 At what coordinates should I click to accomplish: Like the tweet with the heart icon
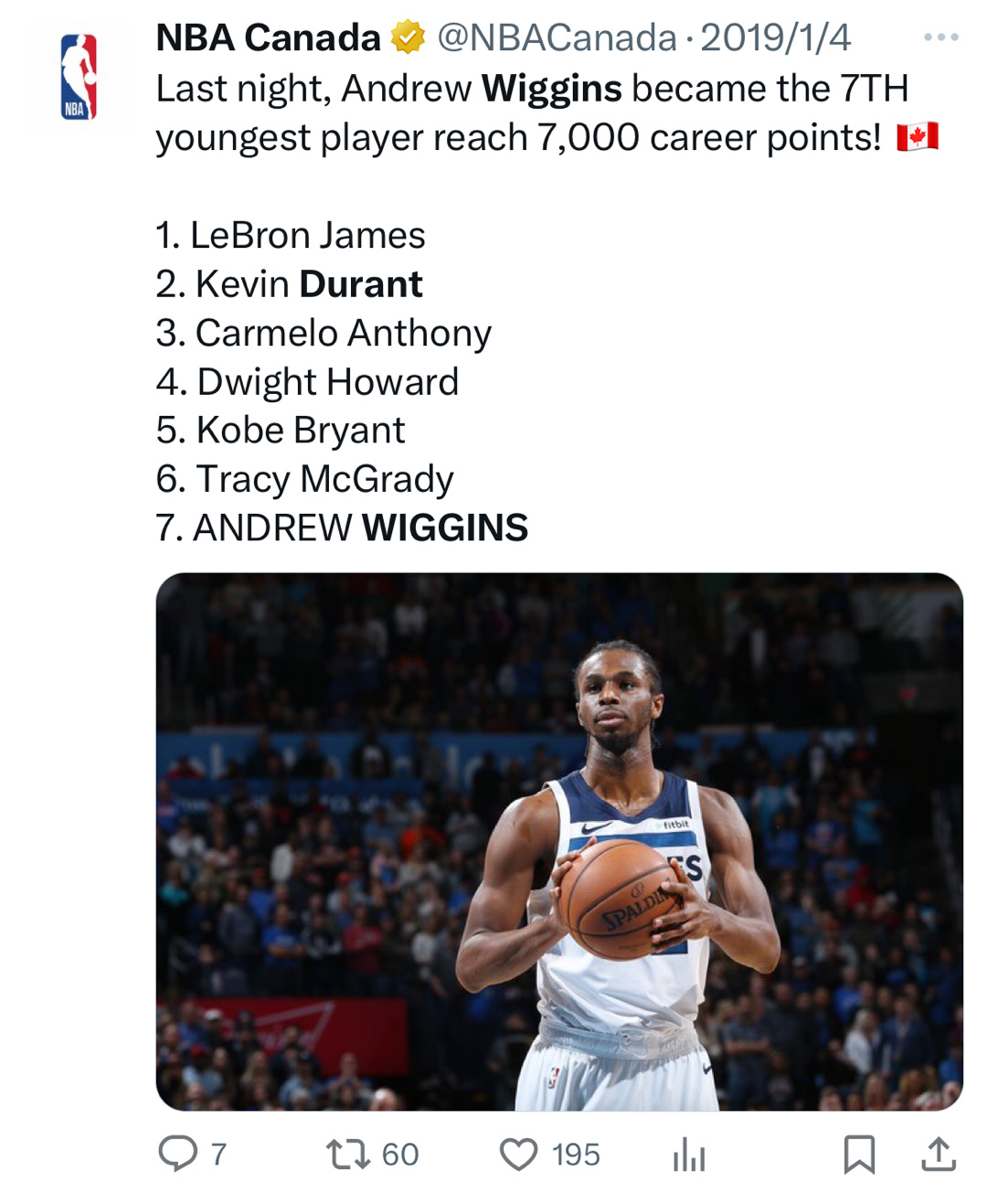(518, 1154)
